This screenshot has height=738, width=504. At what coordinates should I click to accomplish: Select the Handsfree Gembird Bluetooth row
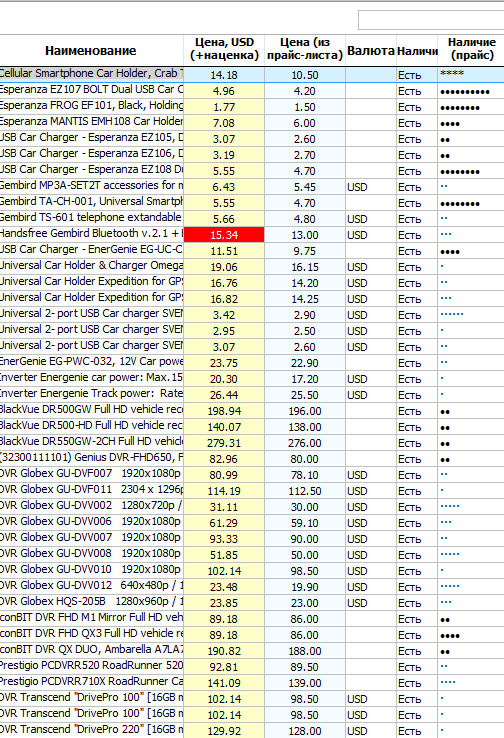coord(252,234)
